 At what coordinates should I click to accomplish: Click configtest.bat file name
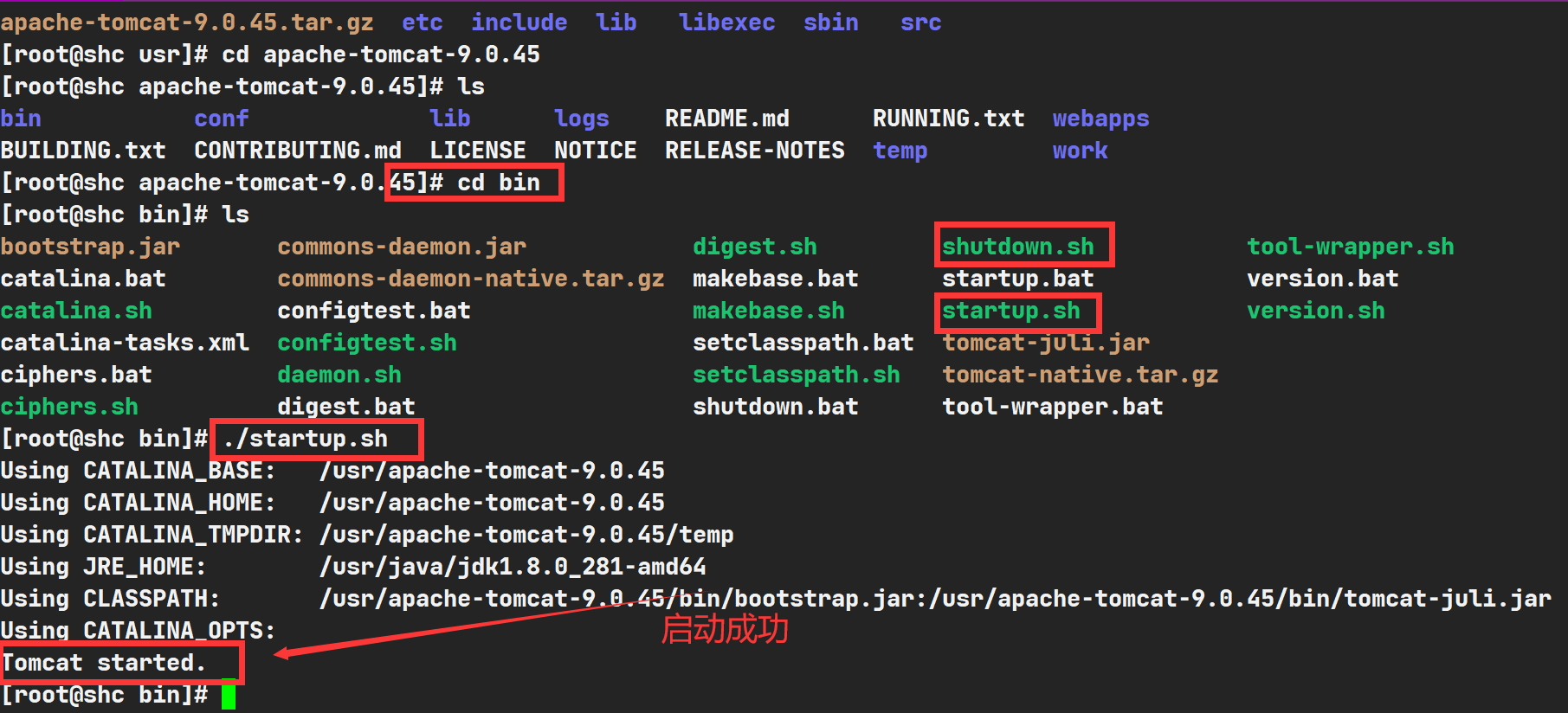pyautogui.click(x=374, y=311)
